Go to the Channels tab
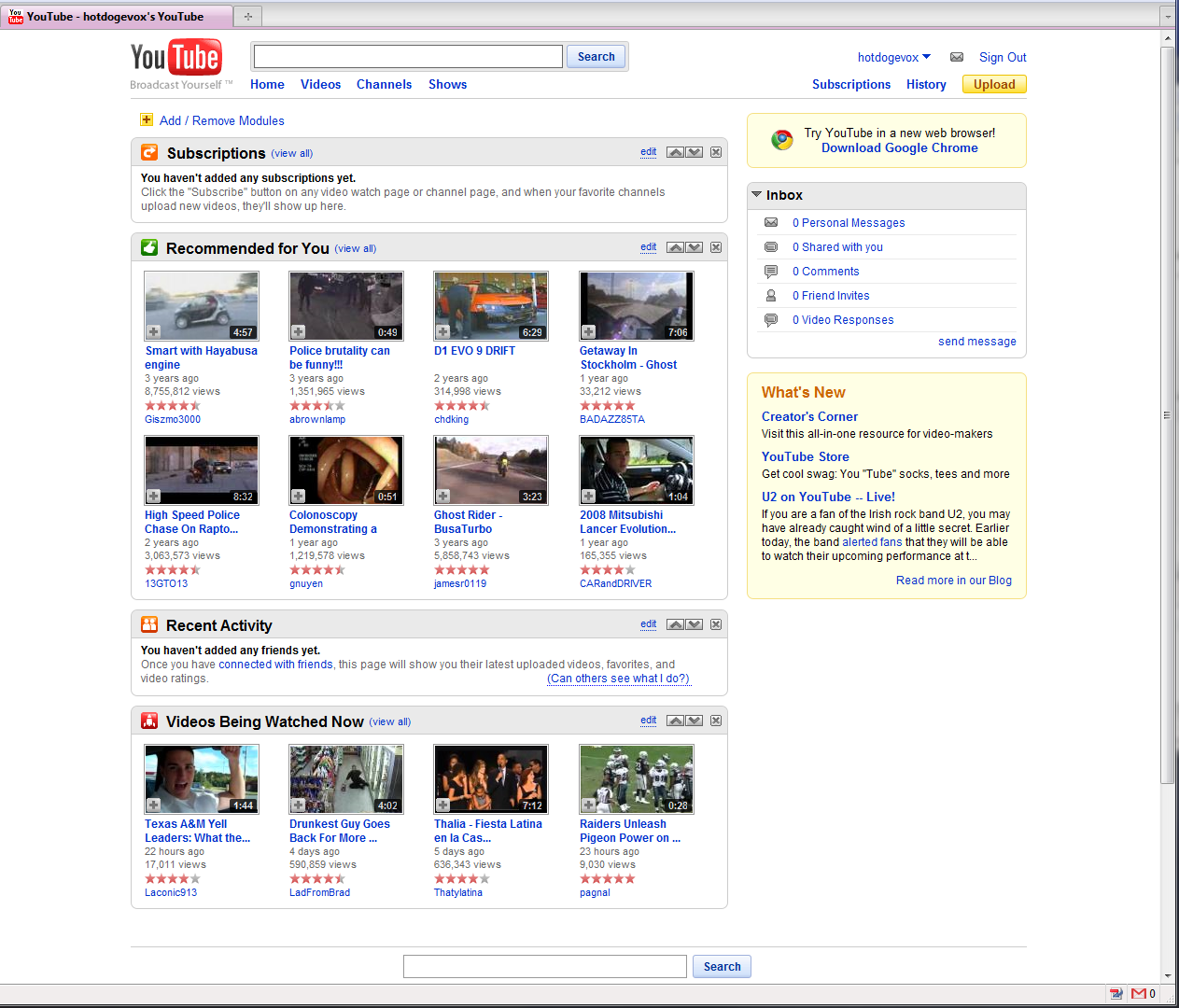Screen dimensions: 1179x1008 (384, 84)
